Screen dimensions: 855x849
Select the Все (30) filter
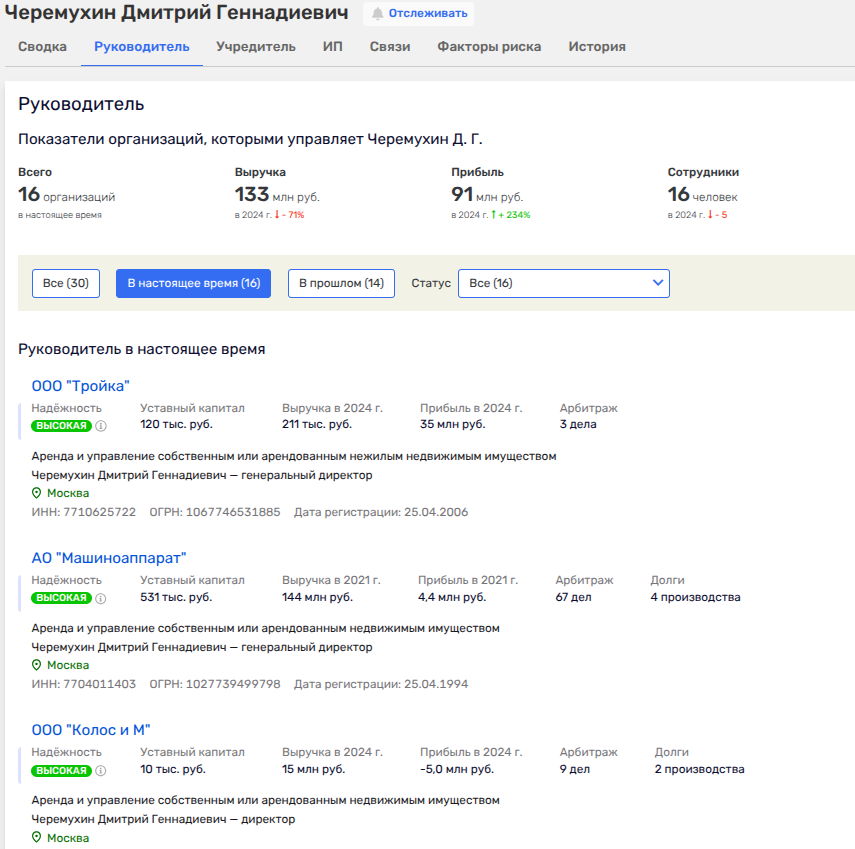coord(66,284)
